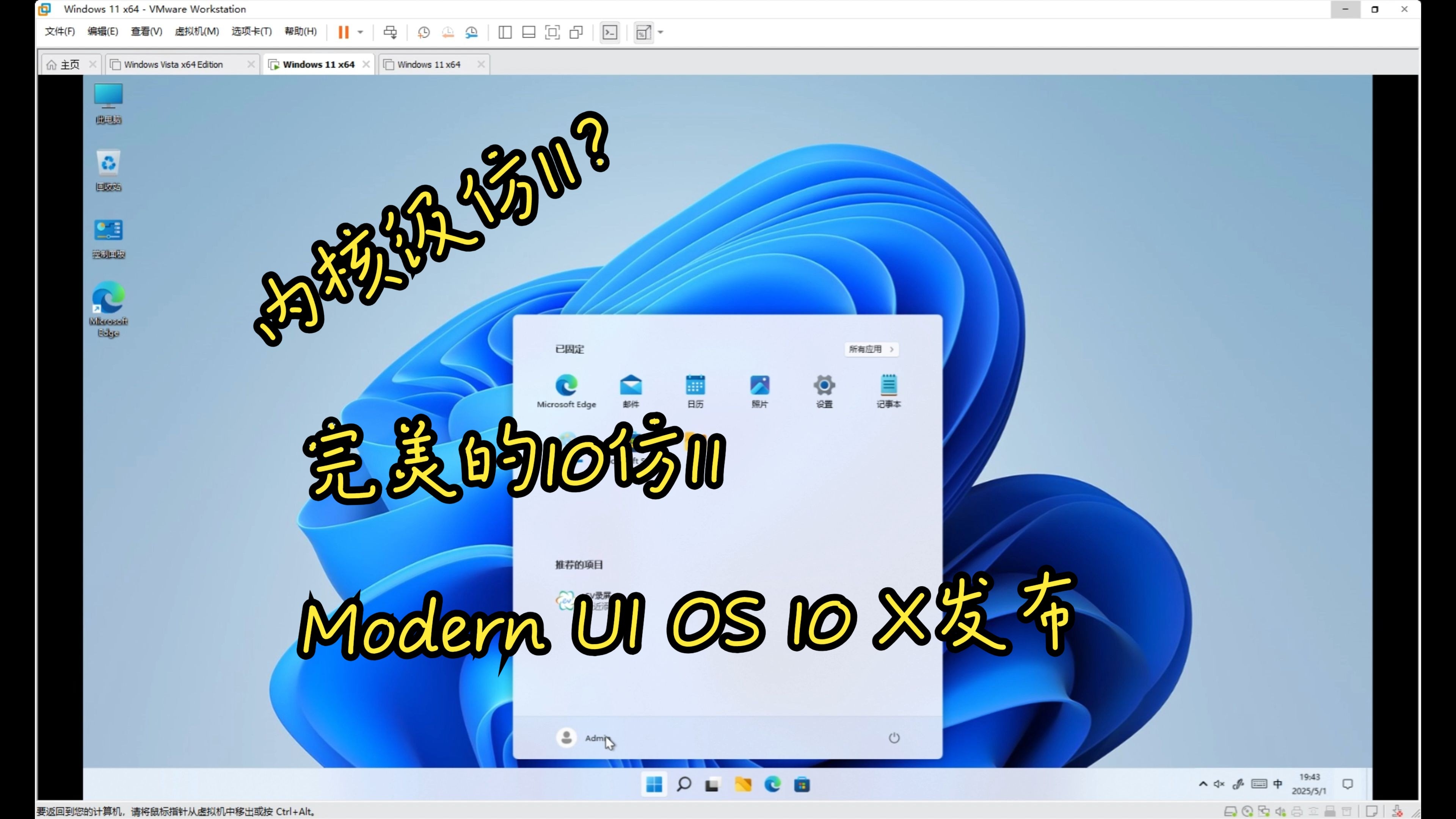Open the notification center icon
This screenshot has height=819, width=1456.
tap(1348, 784)
